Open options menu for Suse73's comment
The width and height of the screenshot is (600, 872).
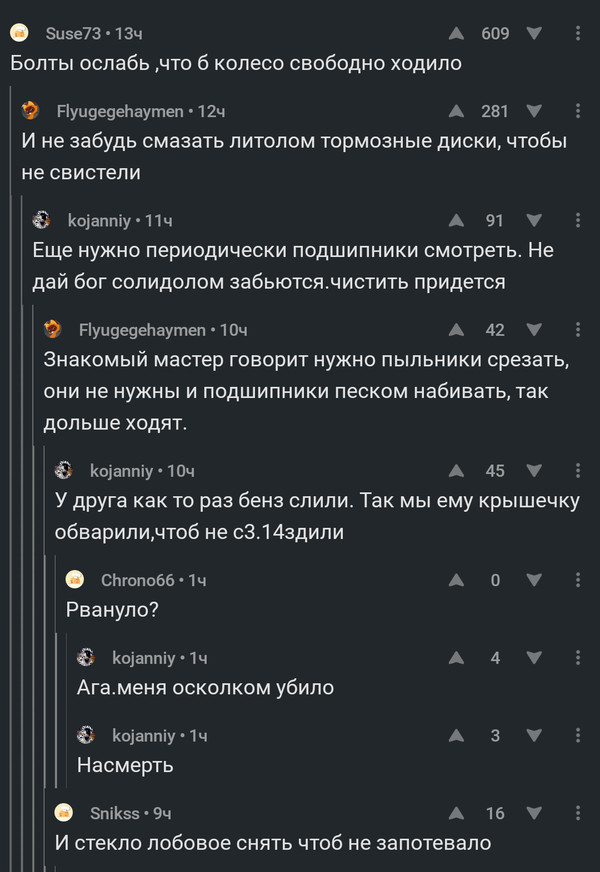(580, 34)
